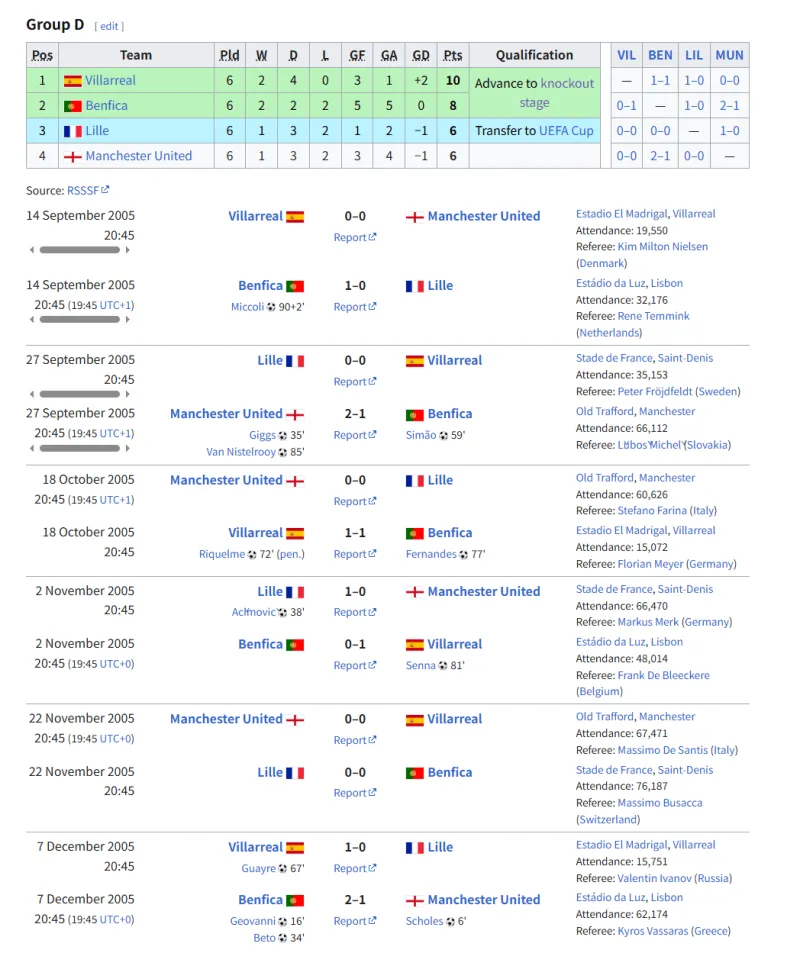Click the football goal icon next to Miccoli
This screenshot has width=800, height=953.
pos(271,307)
